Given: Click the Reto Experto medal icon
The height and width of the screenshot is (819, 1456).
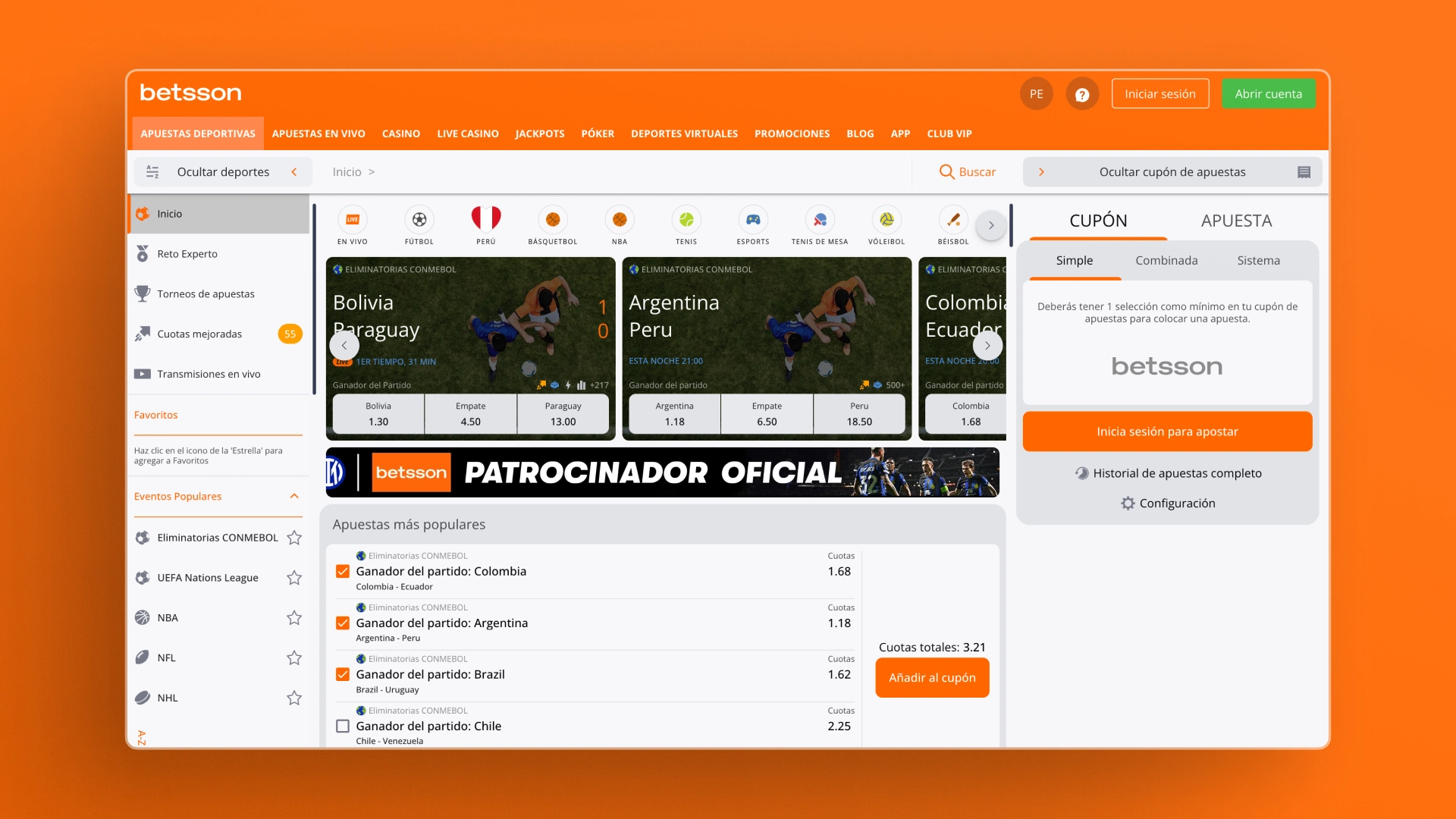Looking at the screenshot, I should [143, 254].
